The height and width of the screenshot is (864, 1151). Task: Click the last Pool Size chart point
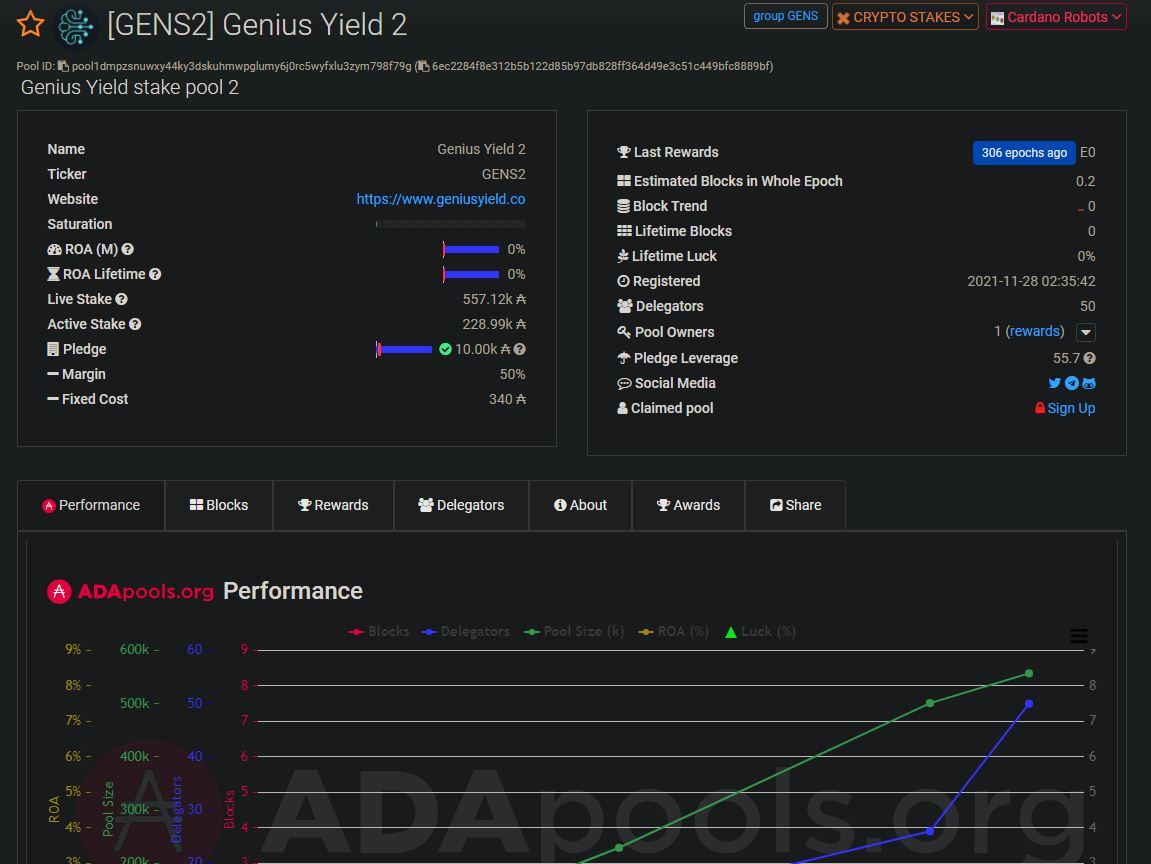tap(1029, 673)
